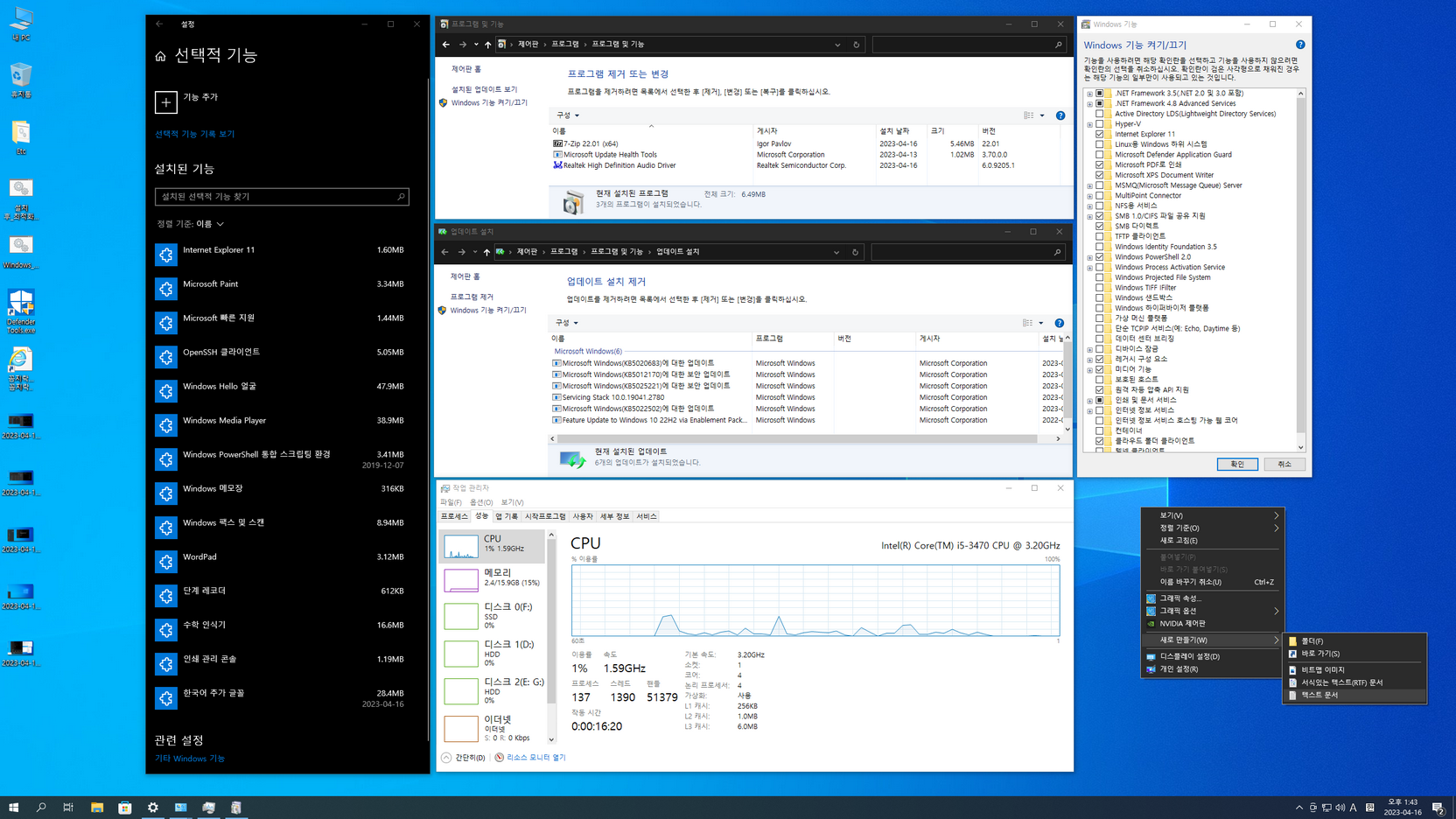
Task: Collapse Task Manager with 간단히(D) chevron
Action: (x=446, y=758)
